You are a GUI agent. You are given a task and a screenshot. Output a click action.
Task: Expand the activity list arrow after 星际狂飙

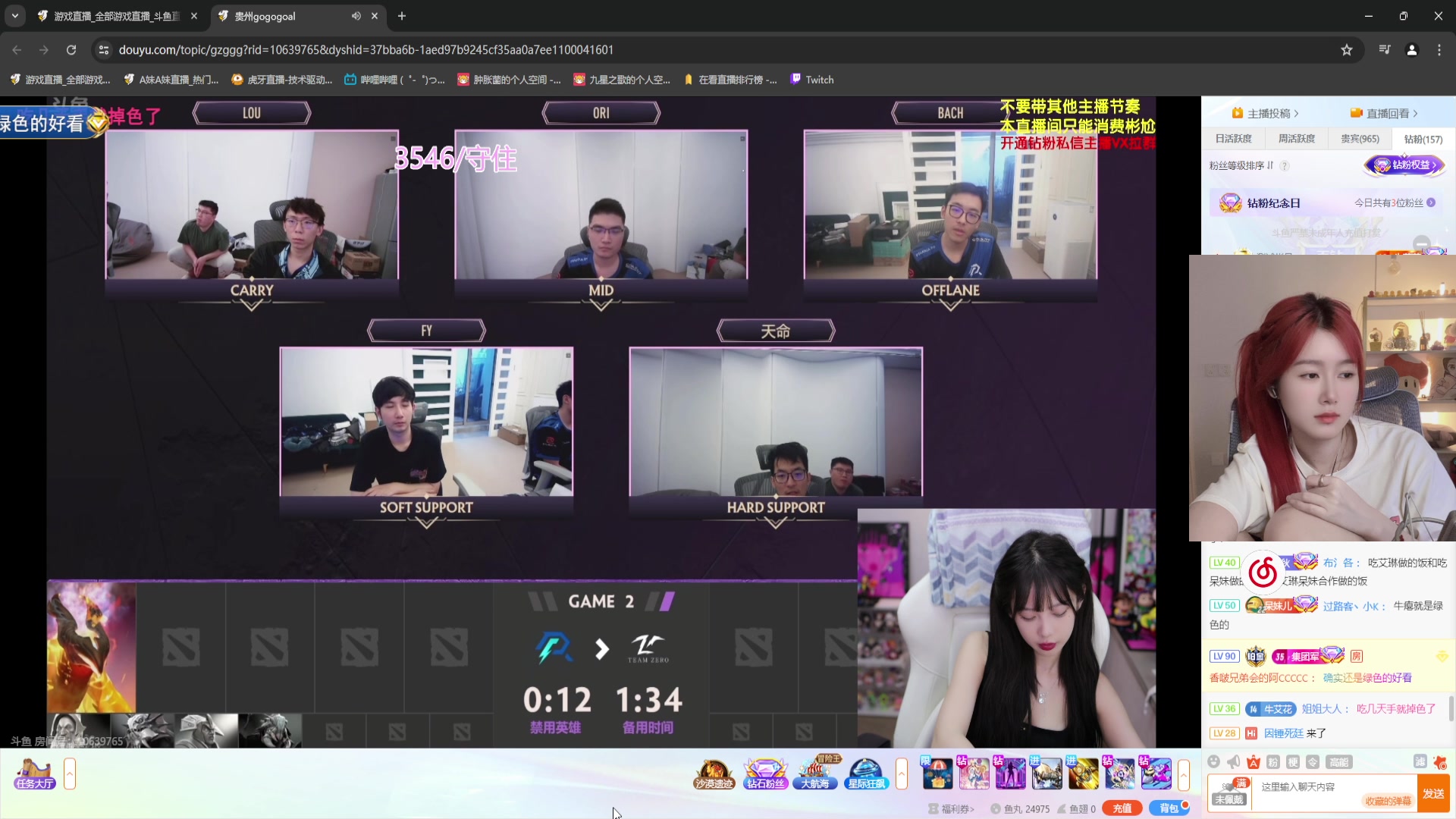902,775
